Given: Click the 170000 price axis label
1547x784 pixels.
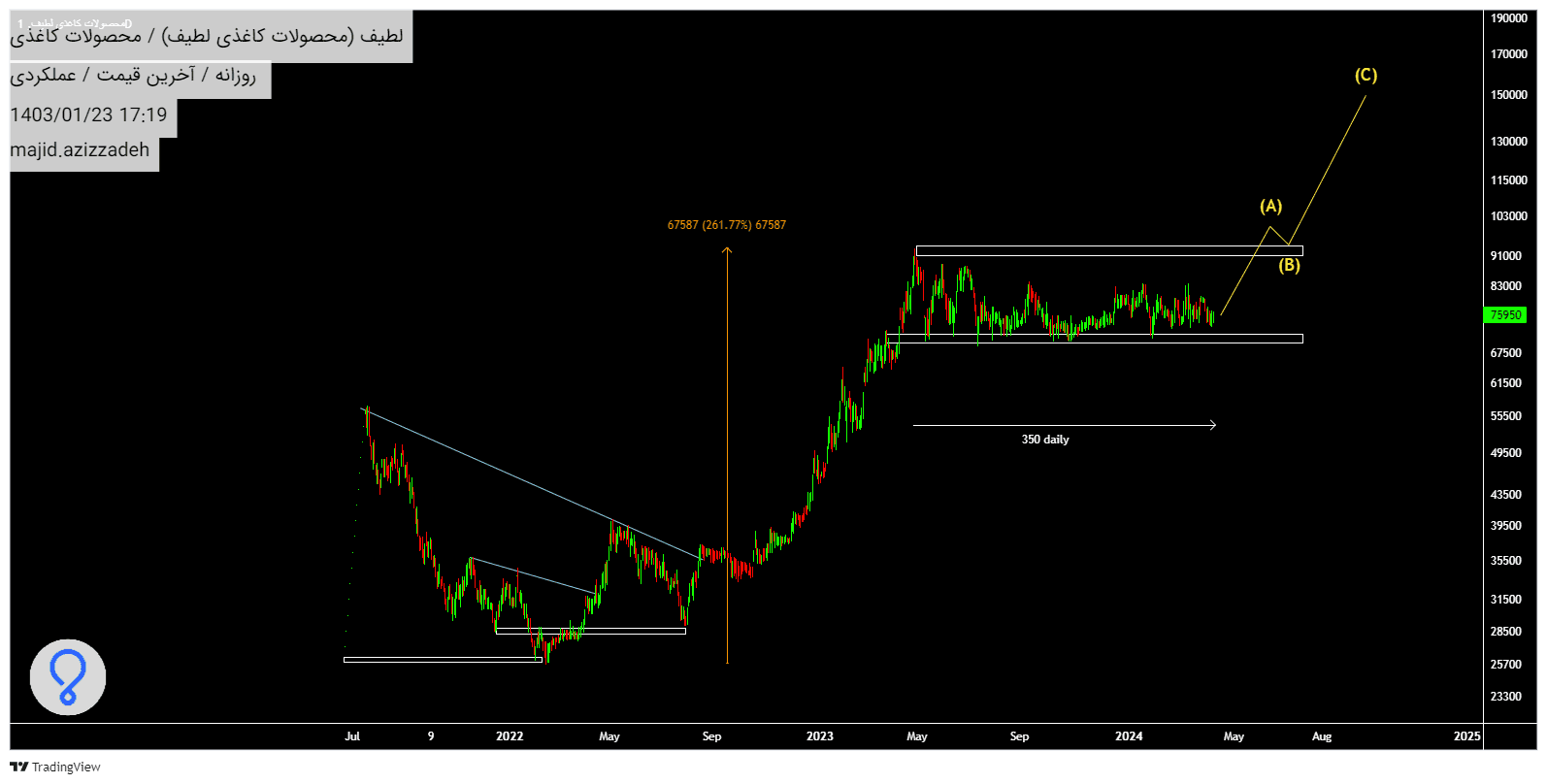Looking at the screenshot, I should coord(1509,54).
